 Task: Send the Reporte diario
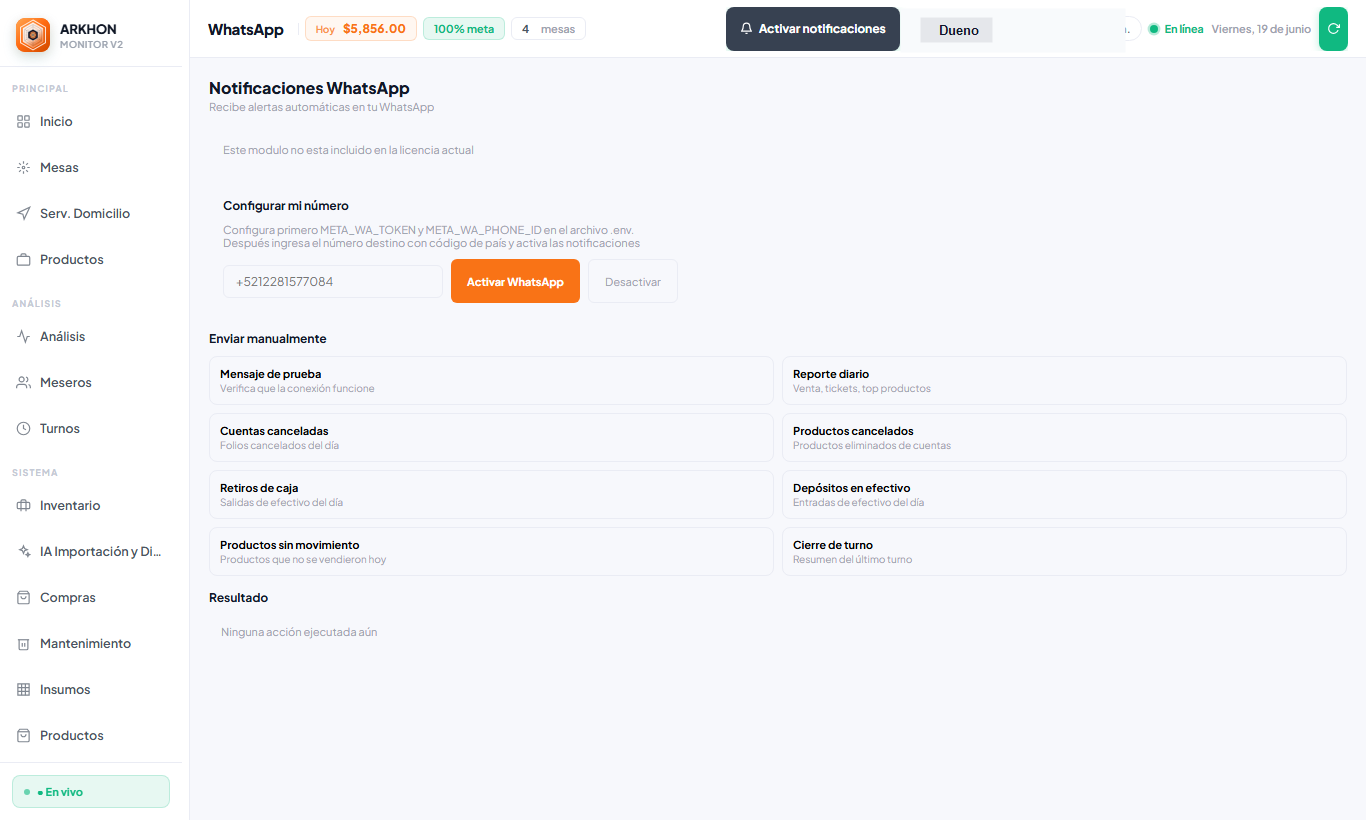pyautogui.click(x=1064, y=380)
